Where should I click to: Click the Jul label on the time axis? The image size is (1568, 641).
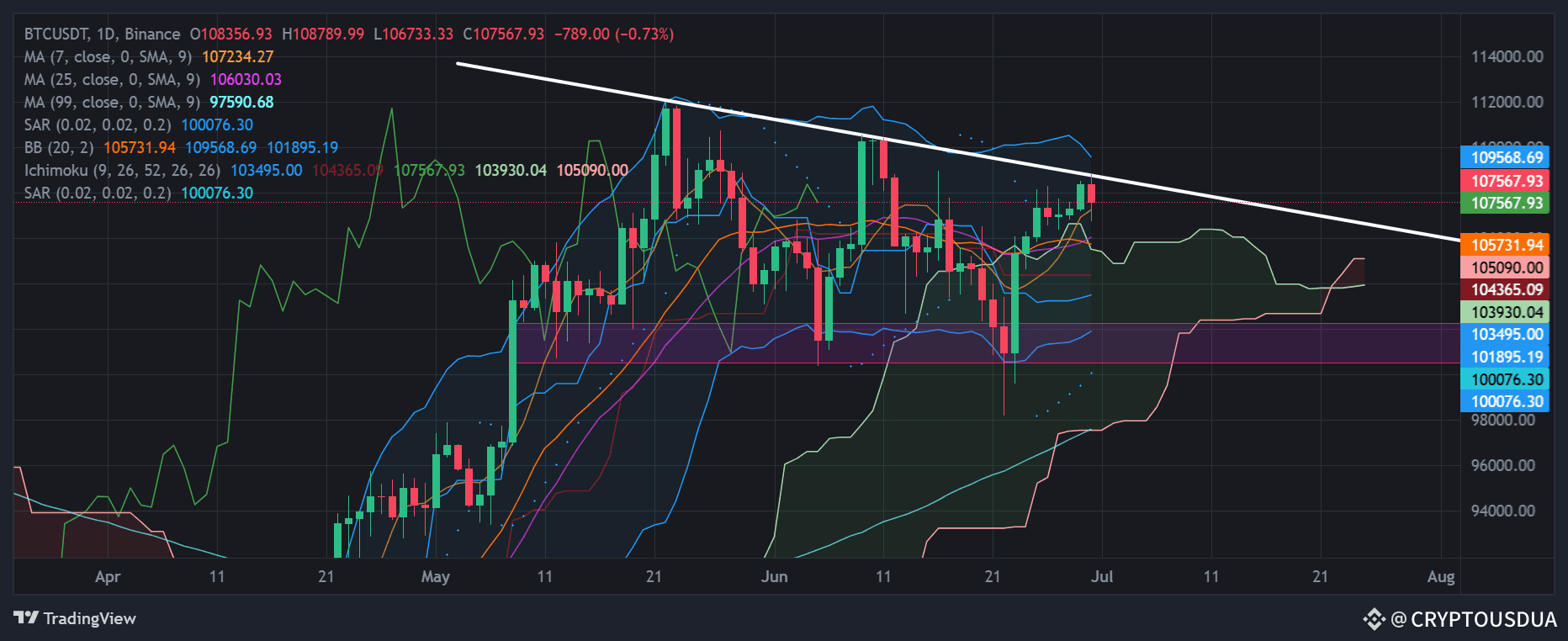tap(1102, 577)
